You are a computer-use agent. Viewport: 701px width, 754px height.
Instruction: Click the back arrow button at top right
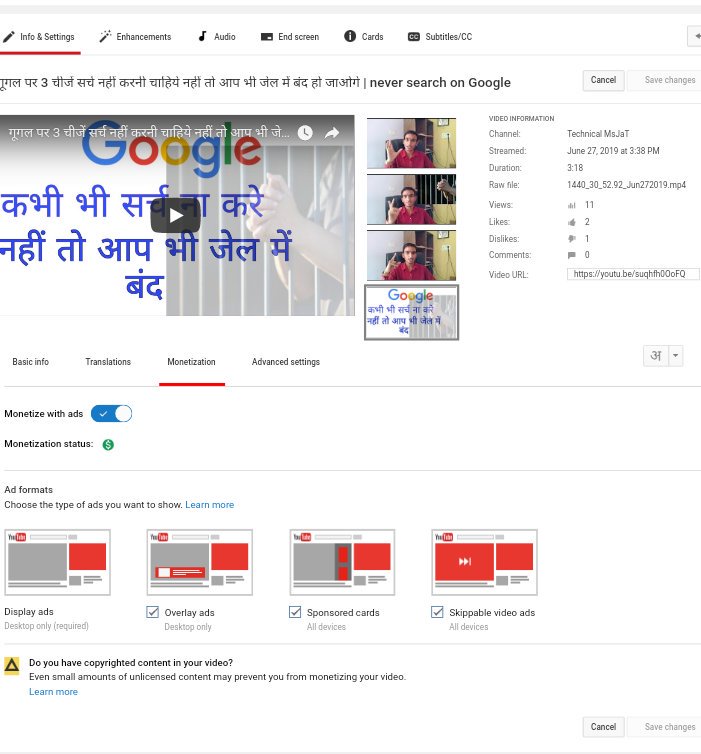click(x=695, y=36)
